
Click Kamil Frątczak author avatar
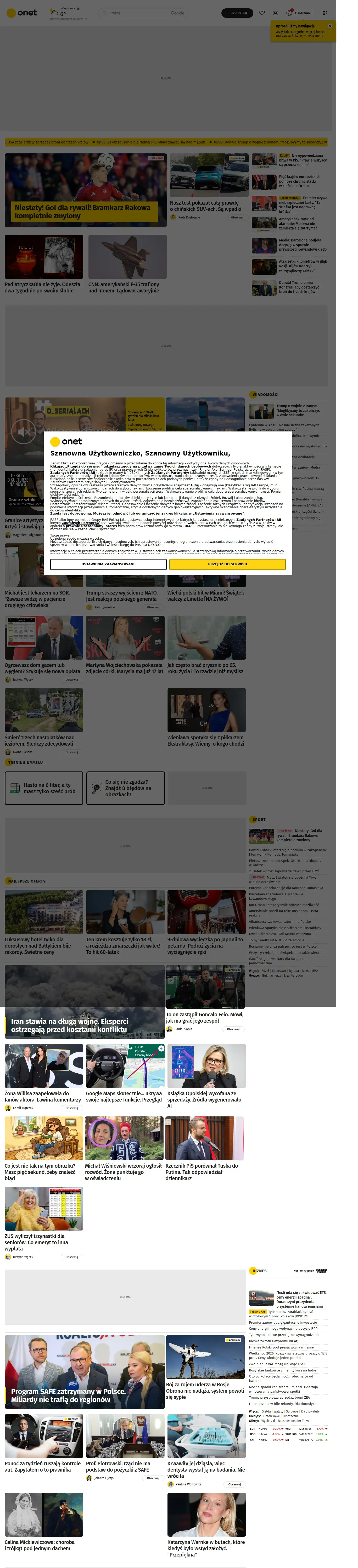8,1108
